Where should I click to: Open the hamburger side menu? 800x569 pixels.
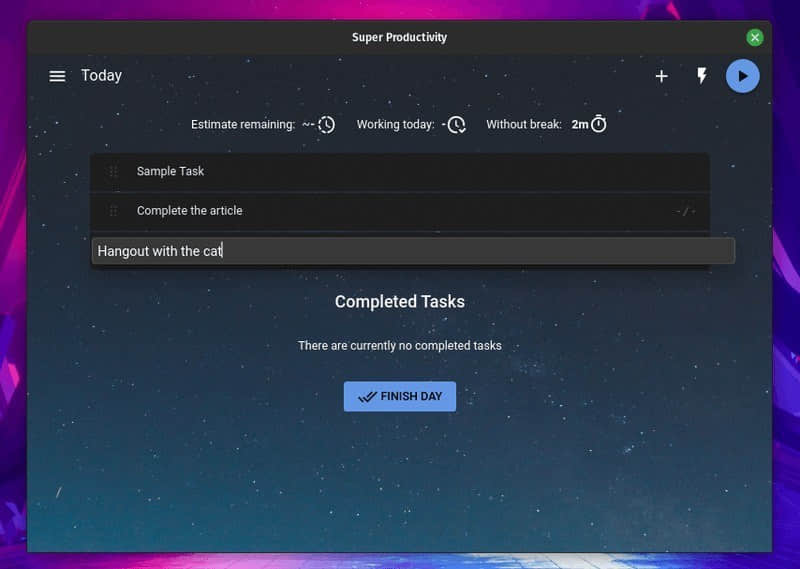57,76
